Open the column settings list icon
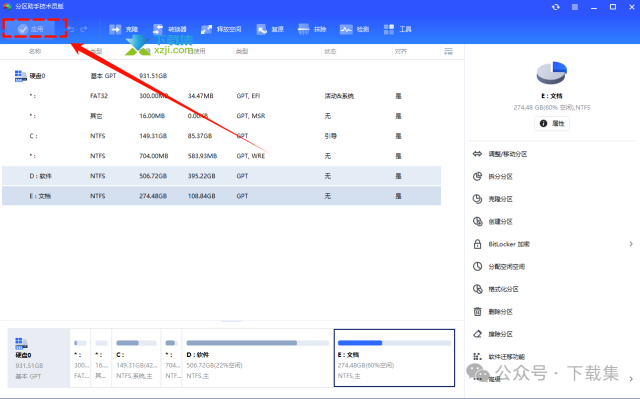640x399 pixels. click(x=449, y=51)
